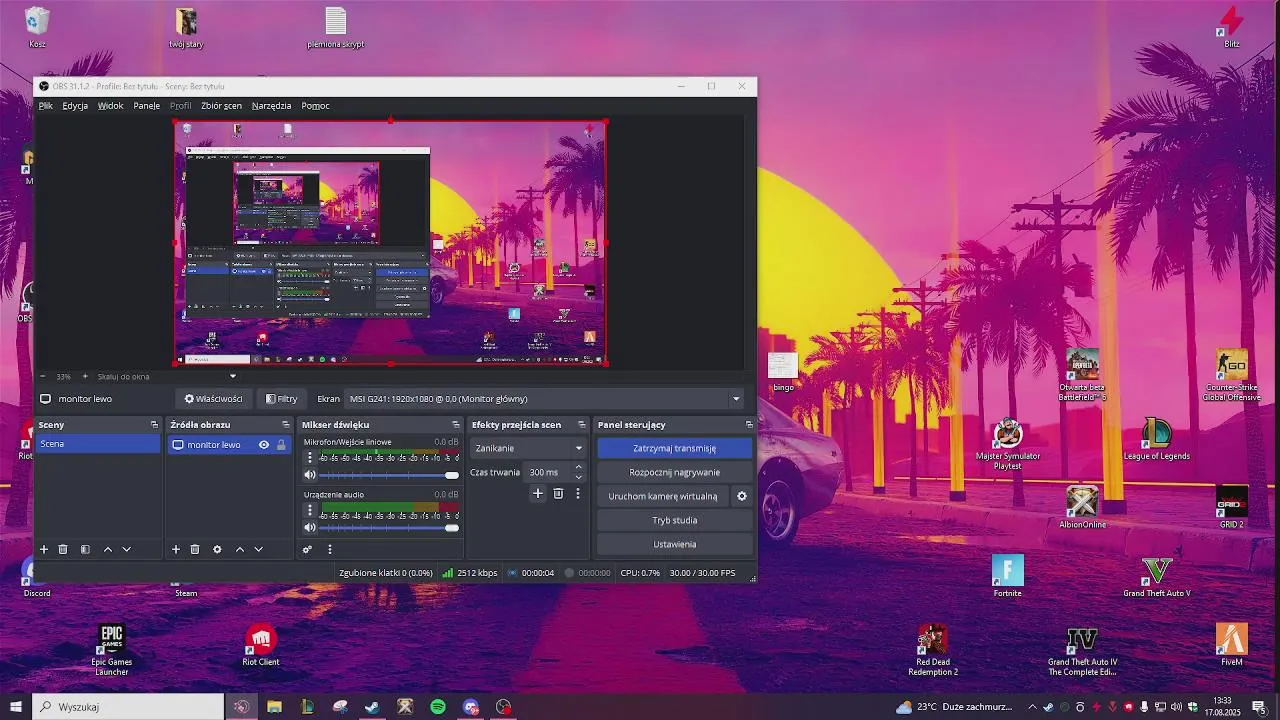
Task: Undock the Źródła obrazu panel
Action: pos(286,425)
